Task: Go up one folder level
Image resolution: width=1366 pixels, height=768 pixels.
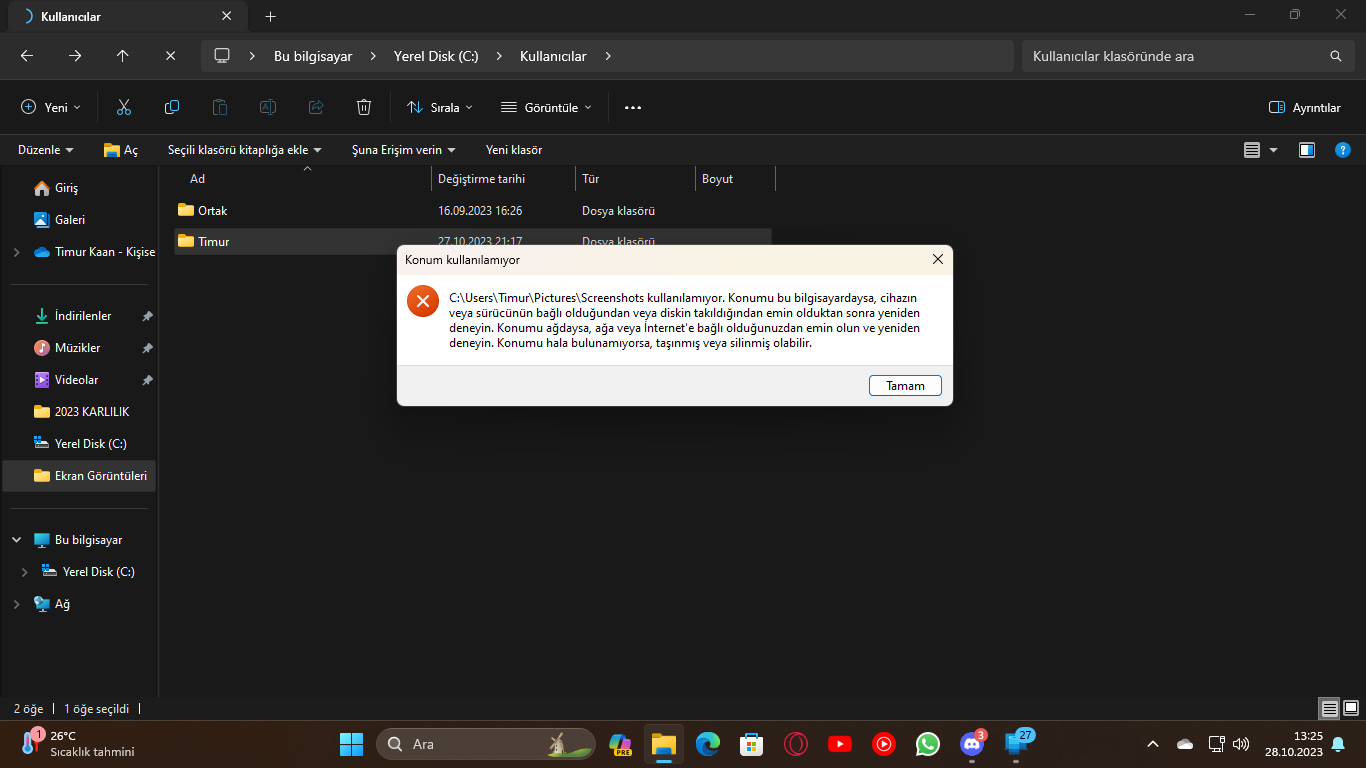Action: click(x=123, y=56)
